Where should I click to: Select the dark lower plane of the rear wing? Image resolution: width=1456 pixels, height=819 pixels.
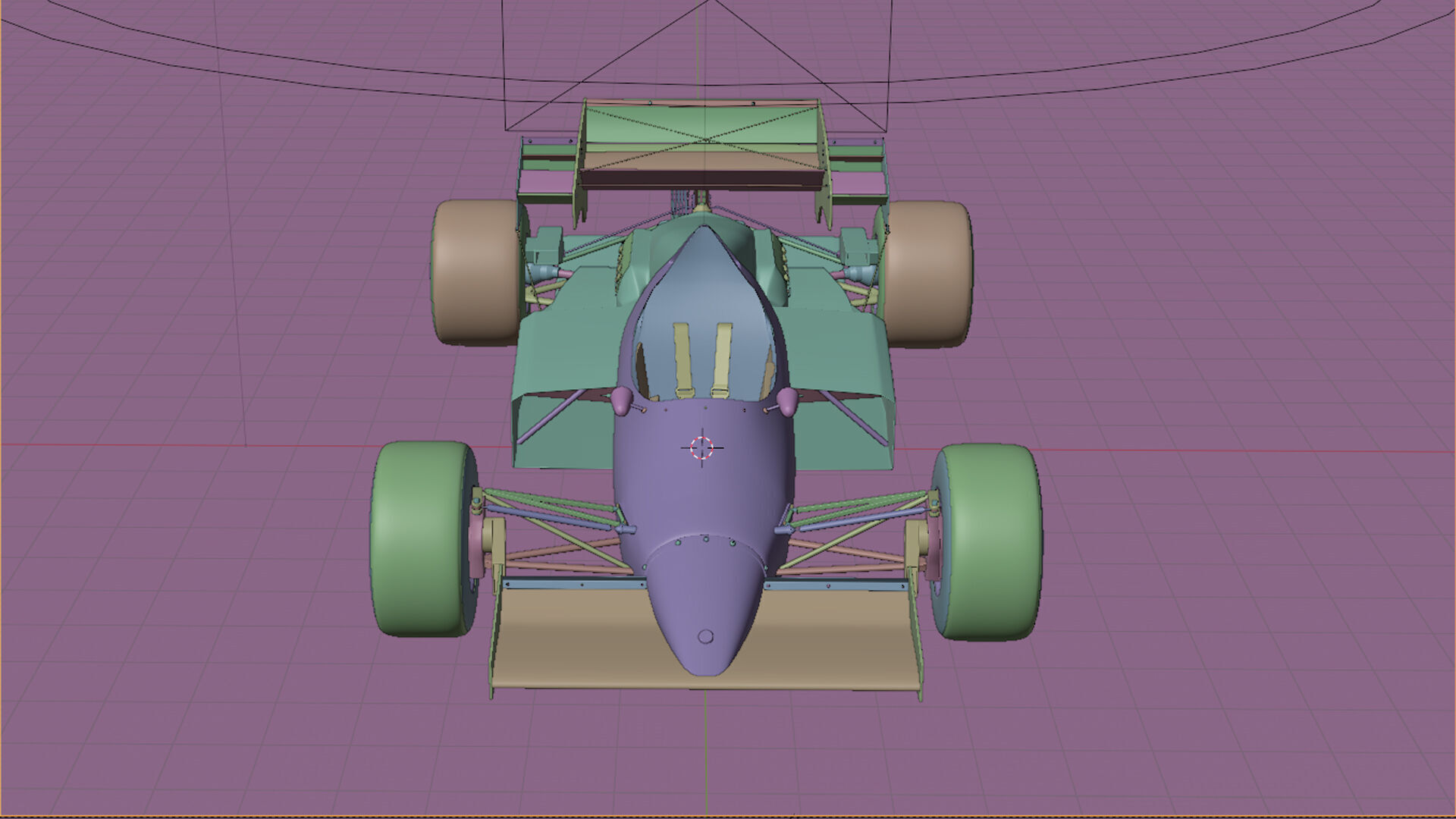point(701,180)
